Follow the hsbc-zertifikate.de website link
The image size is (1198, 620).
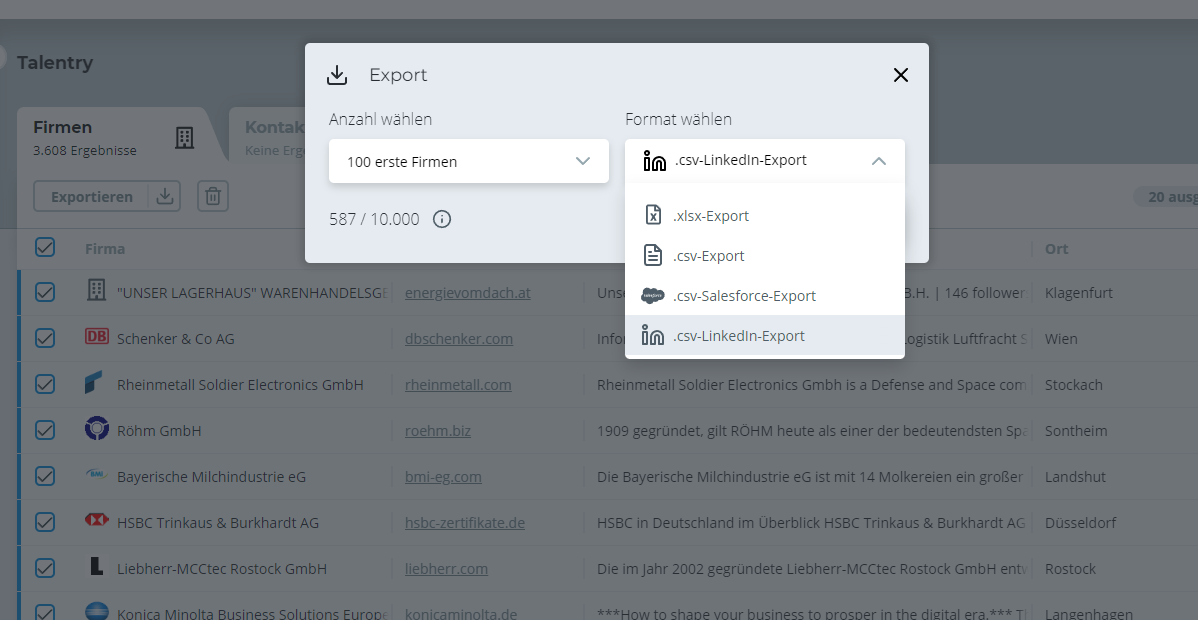(464, 522)
